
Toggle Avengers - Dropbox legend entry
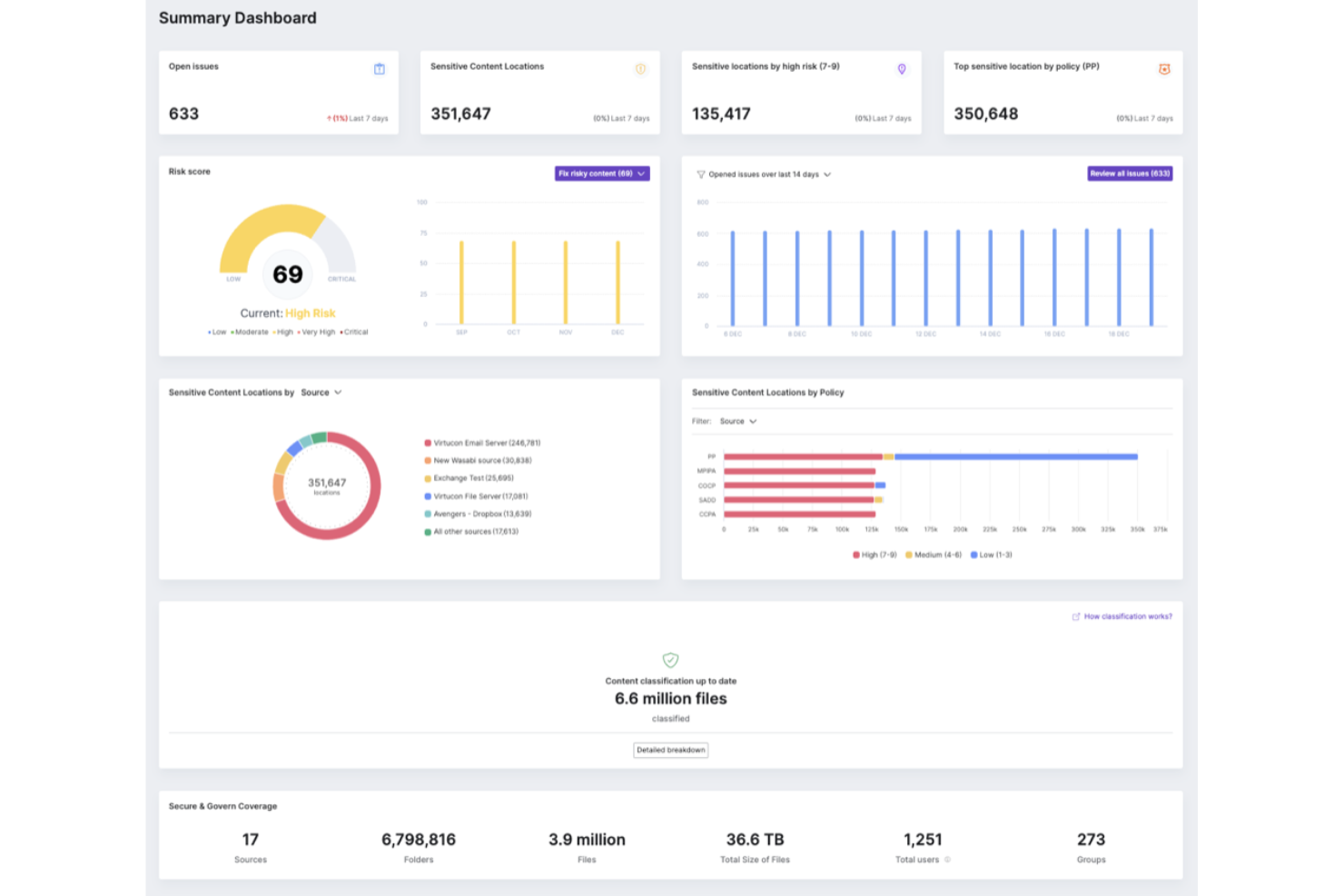(x=478, y=514)
